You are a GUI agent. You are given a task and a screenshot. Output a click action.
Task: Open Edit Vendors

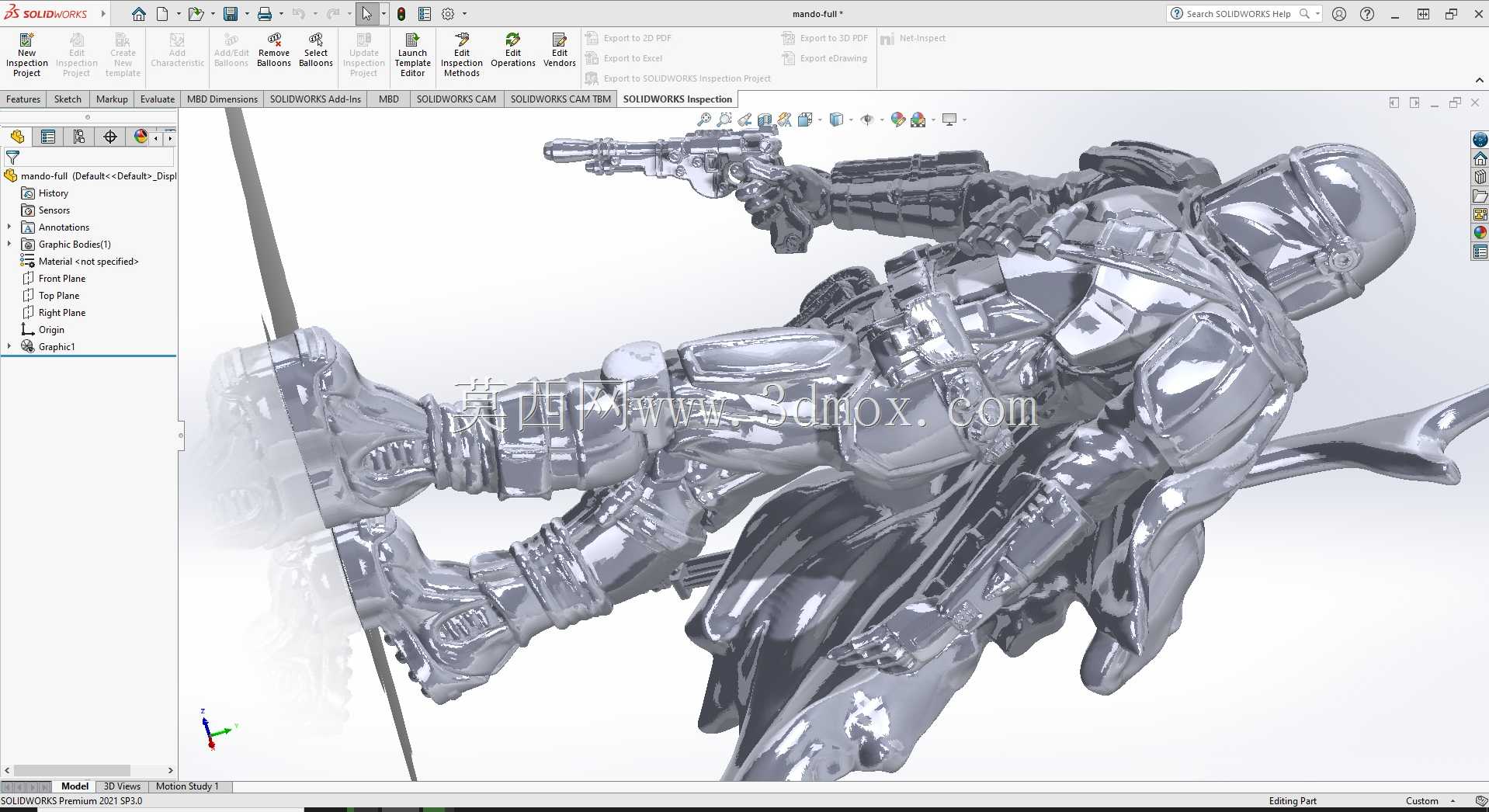pyautogui.click(x=560, y=50)
